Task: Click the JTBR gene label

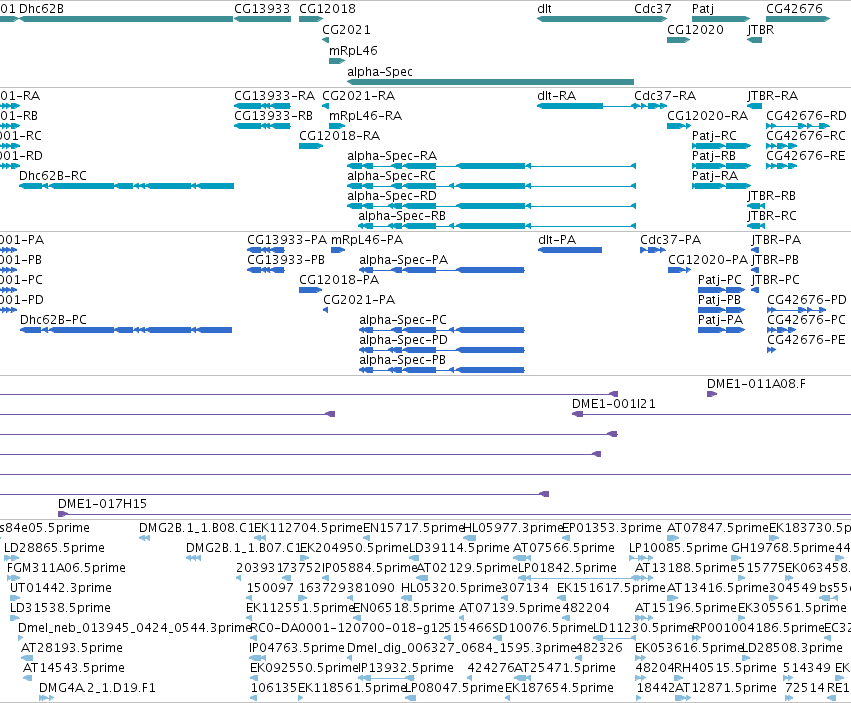Action: (x=760, y=29)
